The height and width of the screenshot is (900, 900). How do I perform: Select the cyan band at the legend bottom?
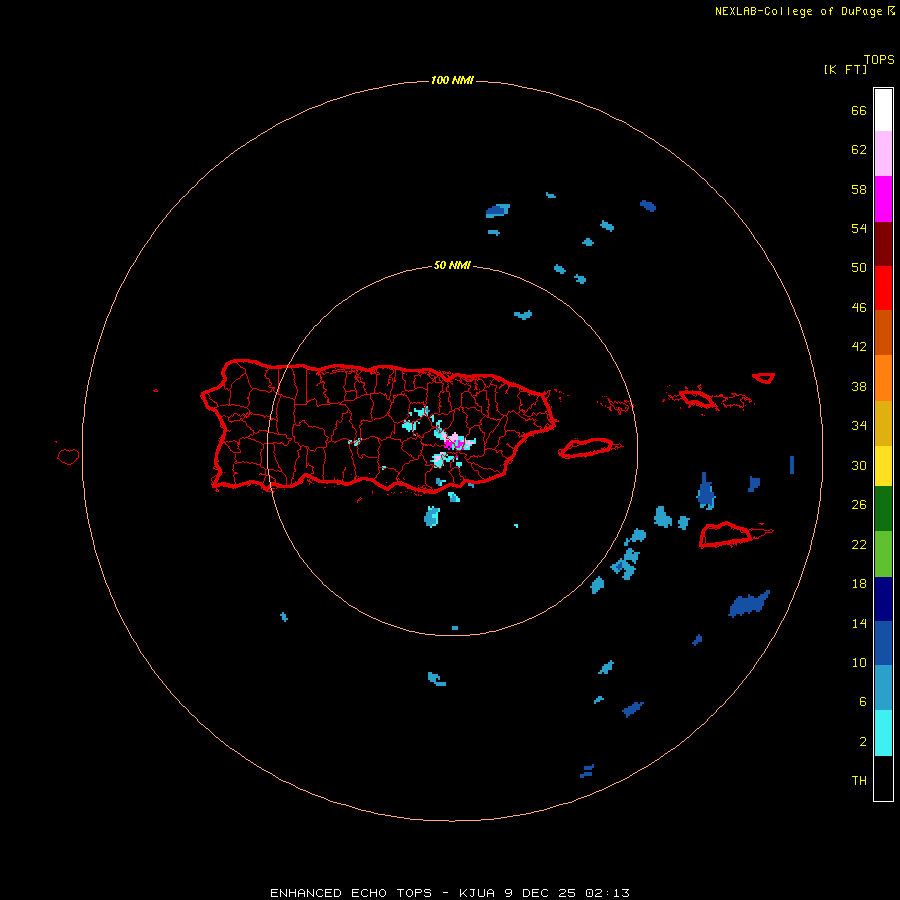(x=883, y=733)
